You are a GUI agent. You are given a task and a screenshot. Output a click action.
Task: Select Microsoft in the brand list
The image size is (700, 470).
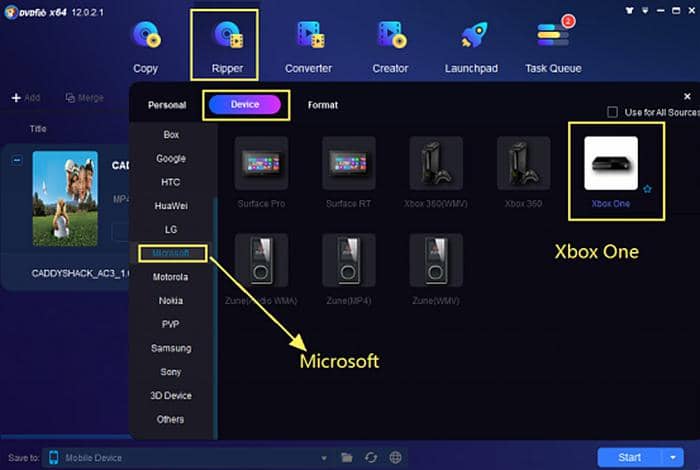coord(171,253)
